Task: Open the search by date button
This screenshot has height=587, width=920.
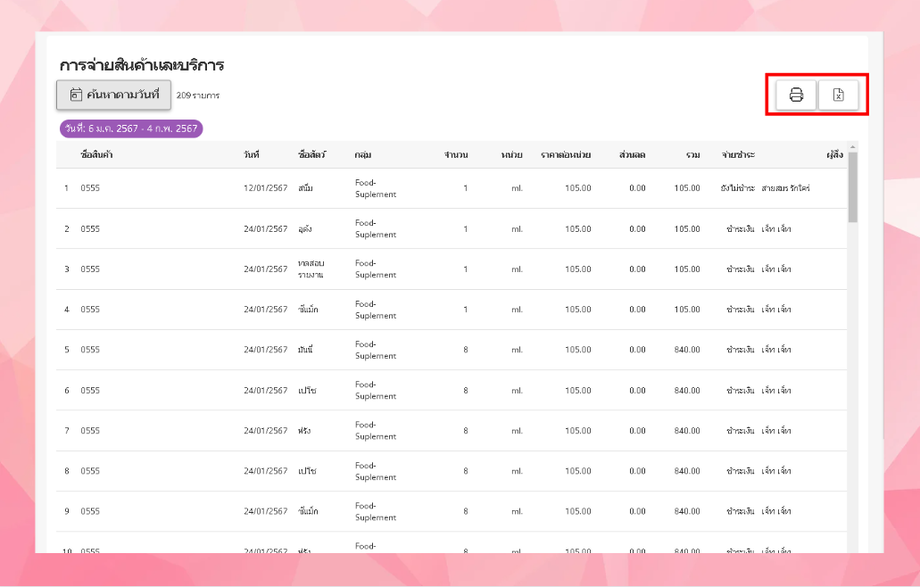Action: [114, 95]
